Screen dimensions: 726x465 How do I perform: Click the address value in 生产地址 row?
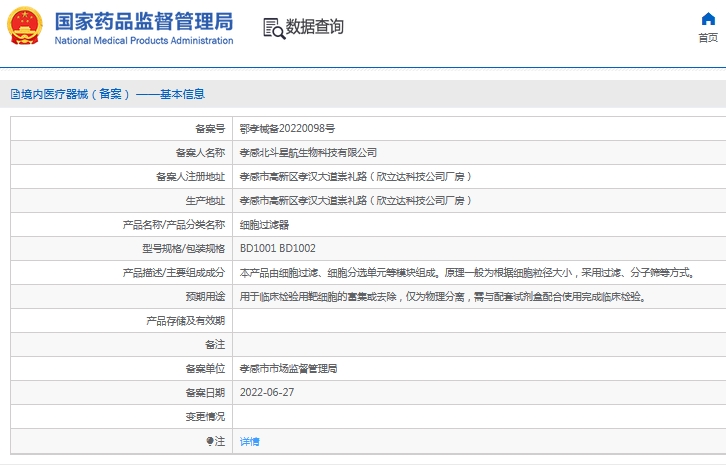pos(356,201)
